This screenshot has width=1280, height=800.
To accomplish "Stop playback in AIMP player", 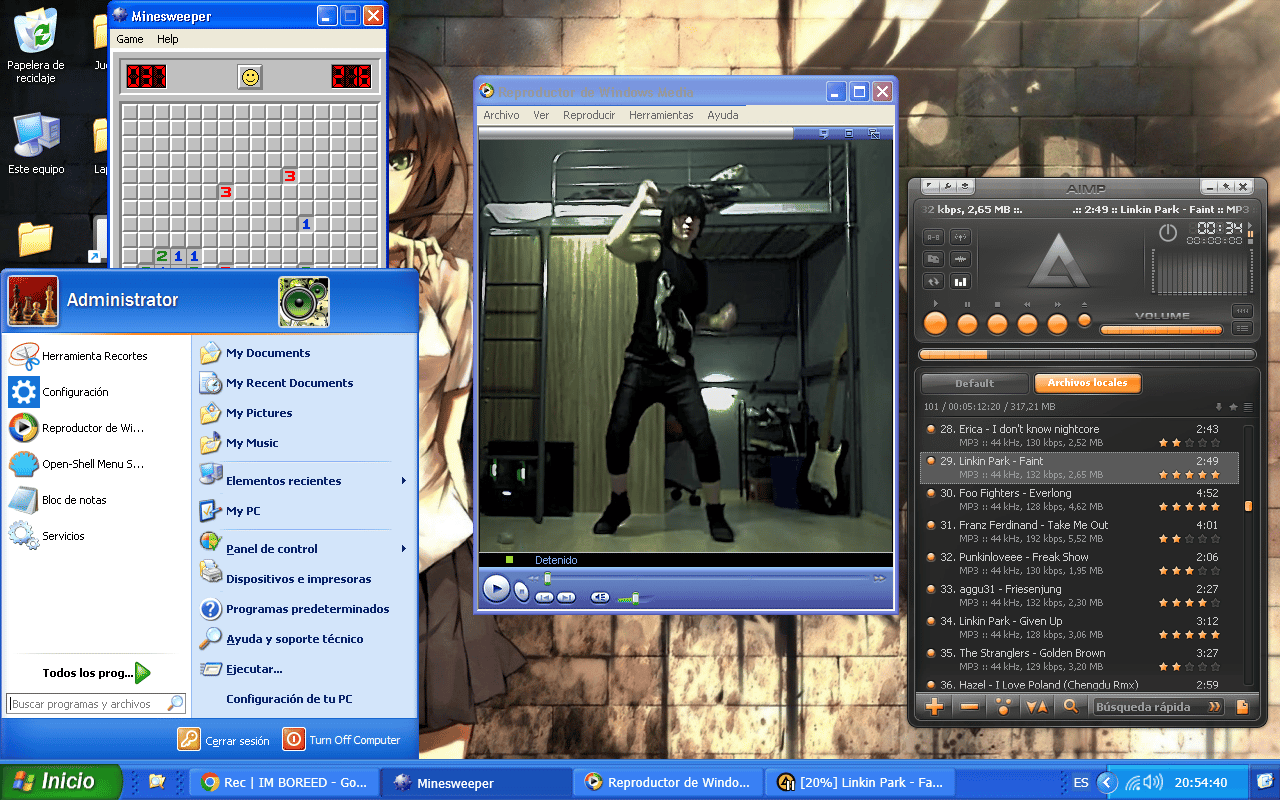I will (997, 323).
